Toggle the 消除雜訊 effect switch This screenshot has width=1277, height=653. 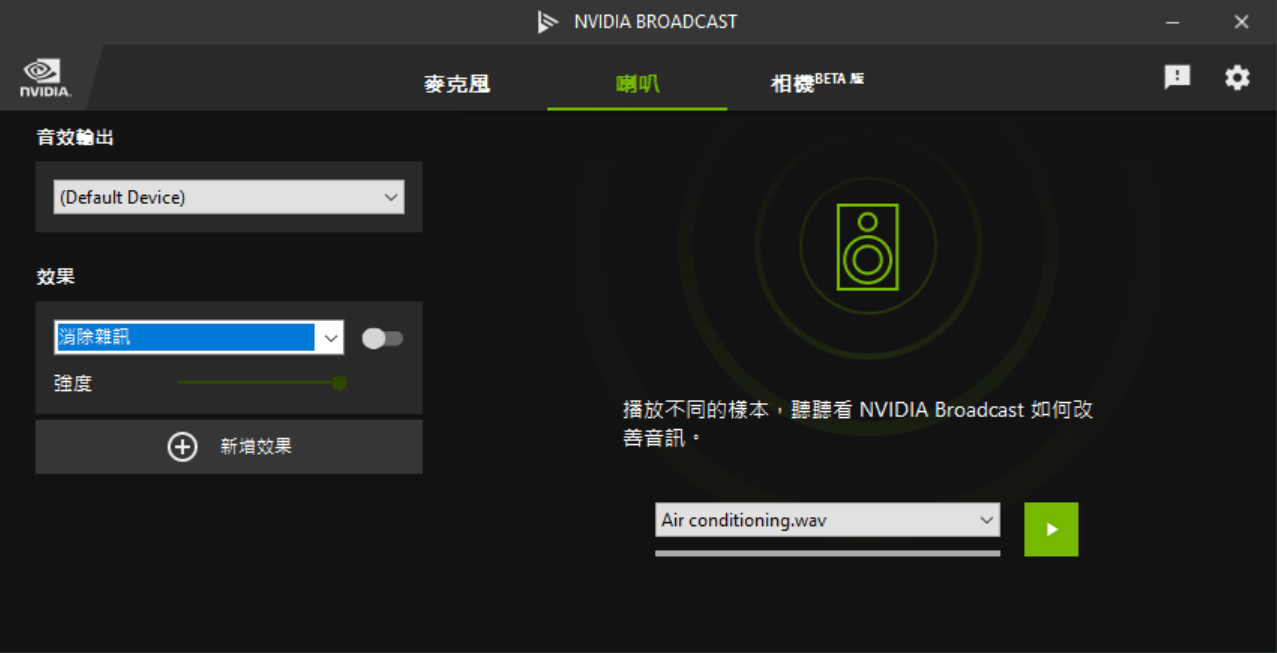pos(382,339)
